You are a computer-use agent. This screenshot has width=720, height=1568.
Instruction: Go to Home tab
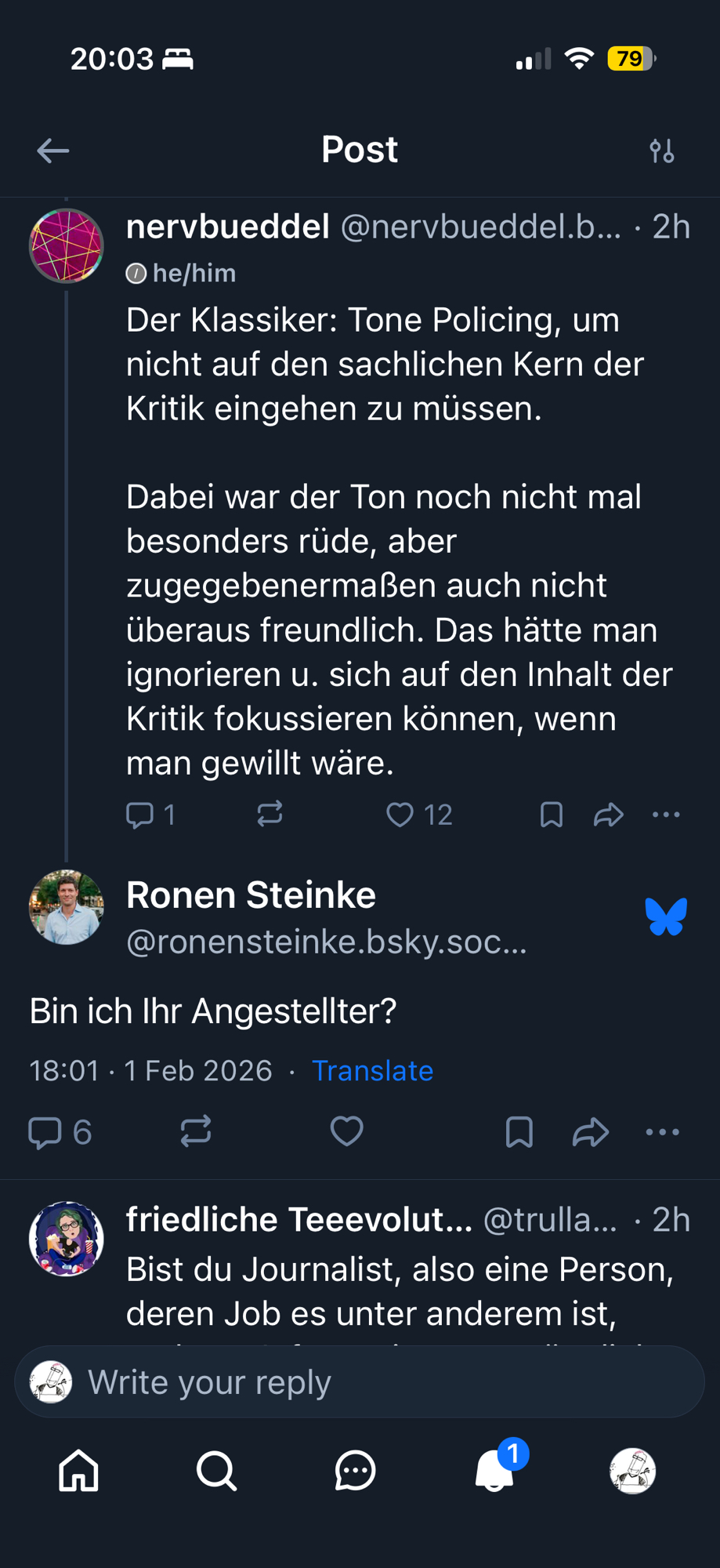click(79, 1470)
